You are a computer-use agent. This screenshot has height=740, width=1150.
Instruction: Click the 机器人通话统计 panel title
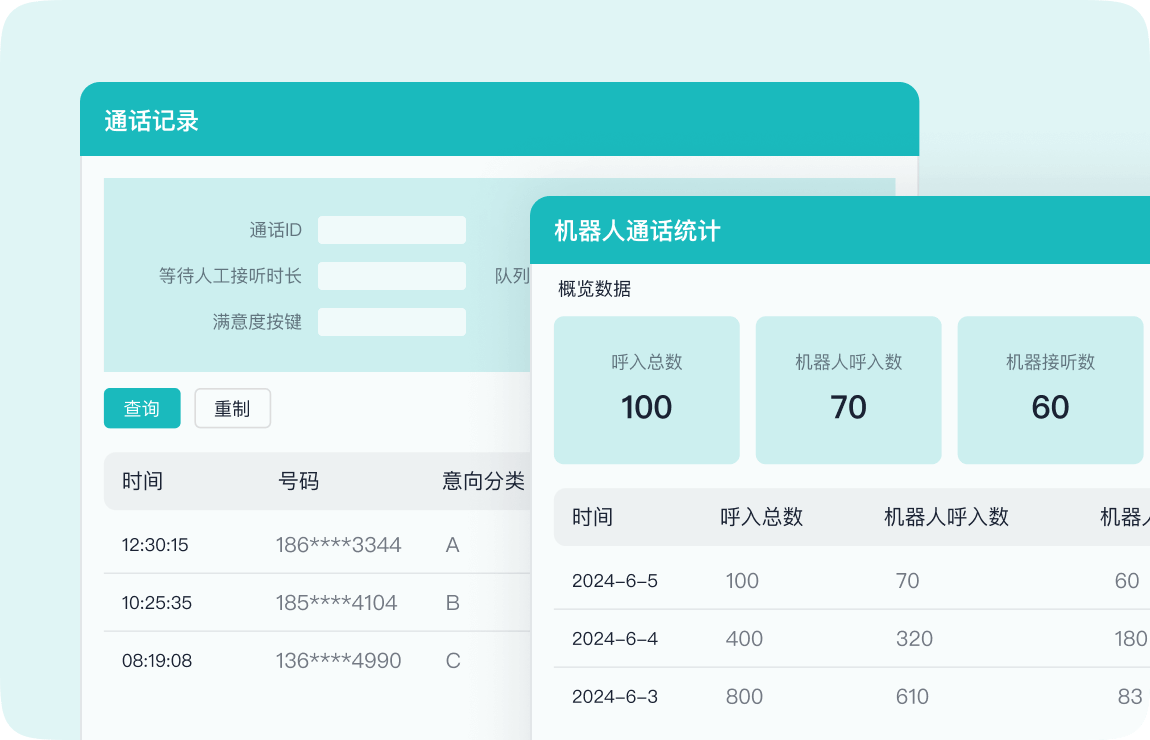[x=637, y=231]
